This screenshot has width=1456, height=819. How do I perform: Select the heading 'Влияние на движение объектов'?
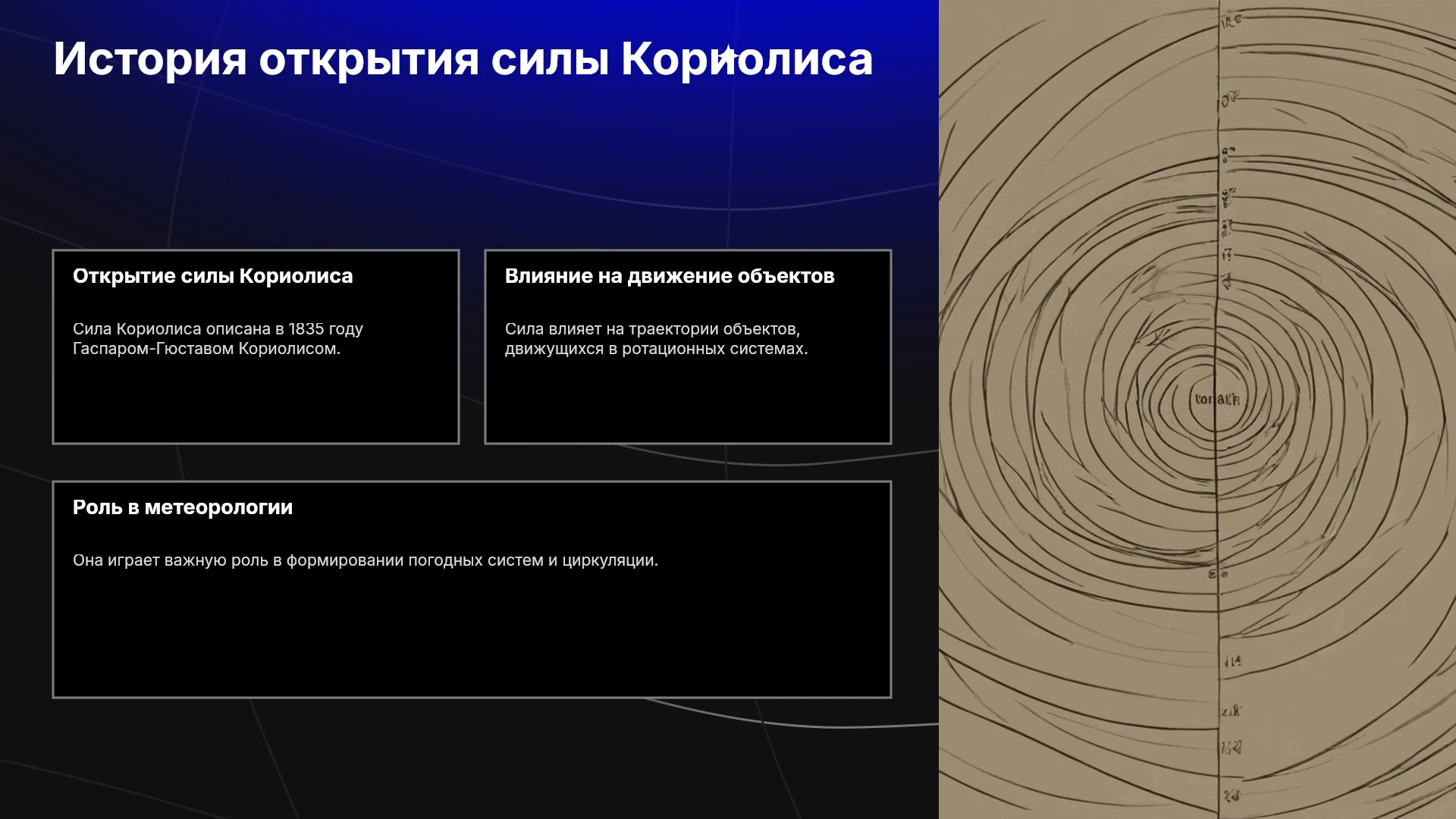670,276
